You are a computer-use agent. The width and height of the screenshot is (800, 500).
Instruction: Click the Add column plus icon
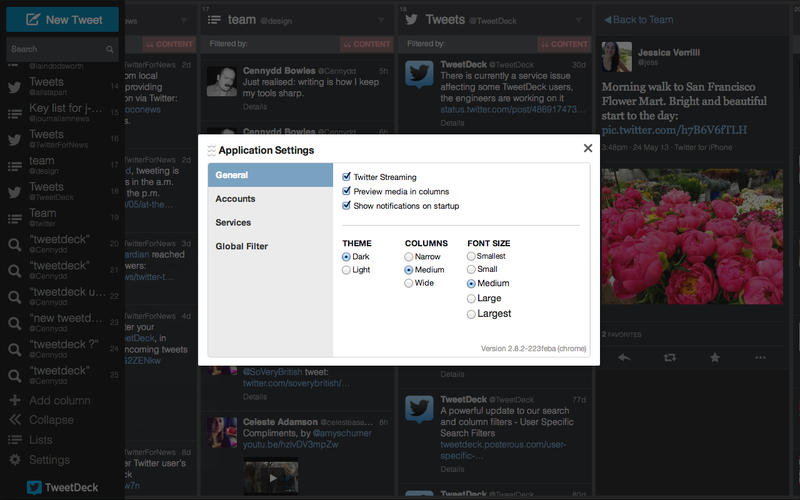tap(15, 400)
